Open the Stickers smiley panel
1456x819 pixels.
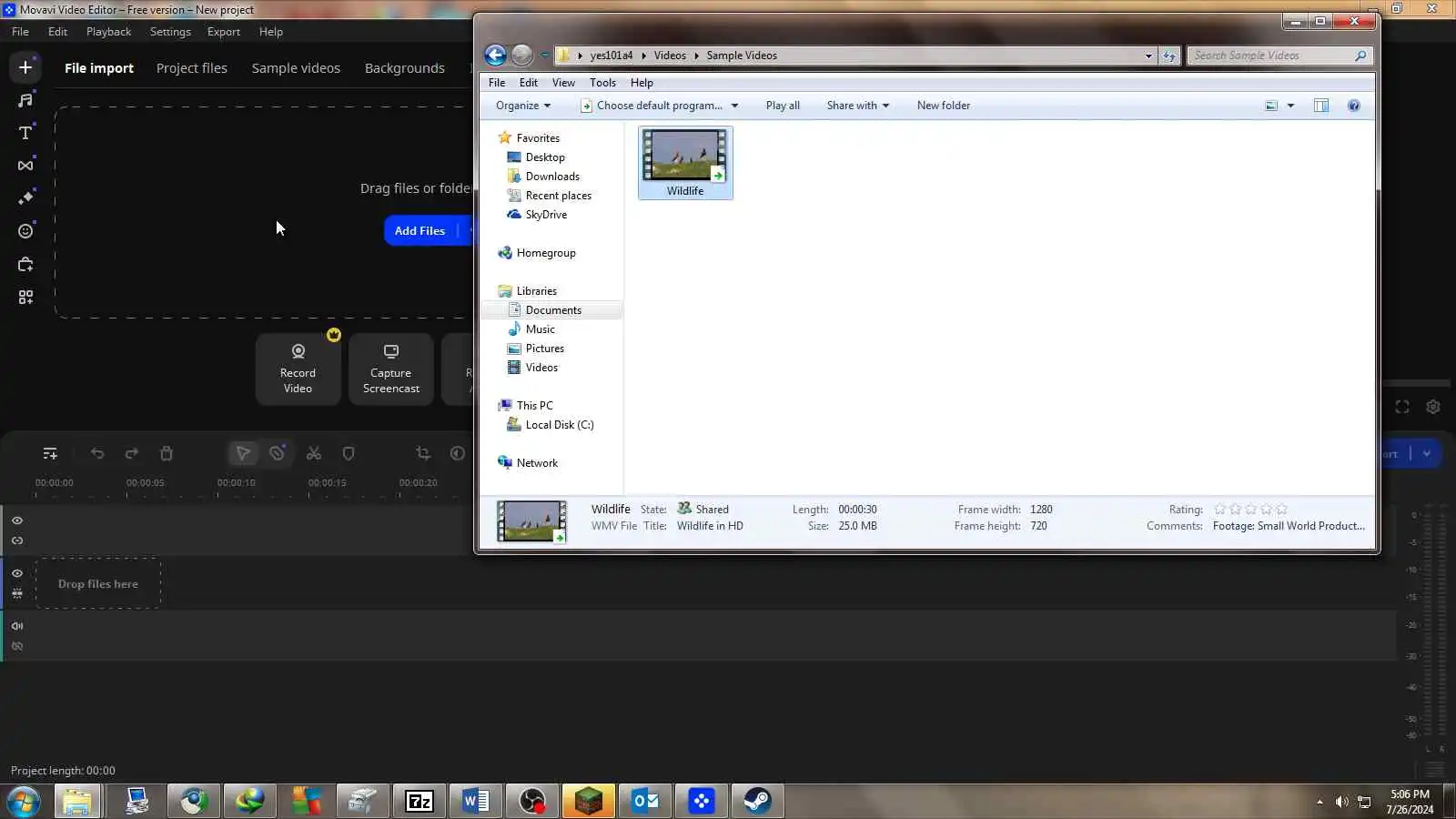coord(25,231)
